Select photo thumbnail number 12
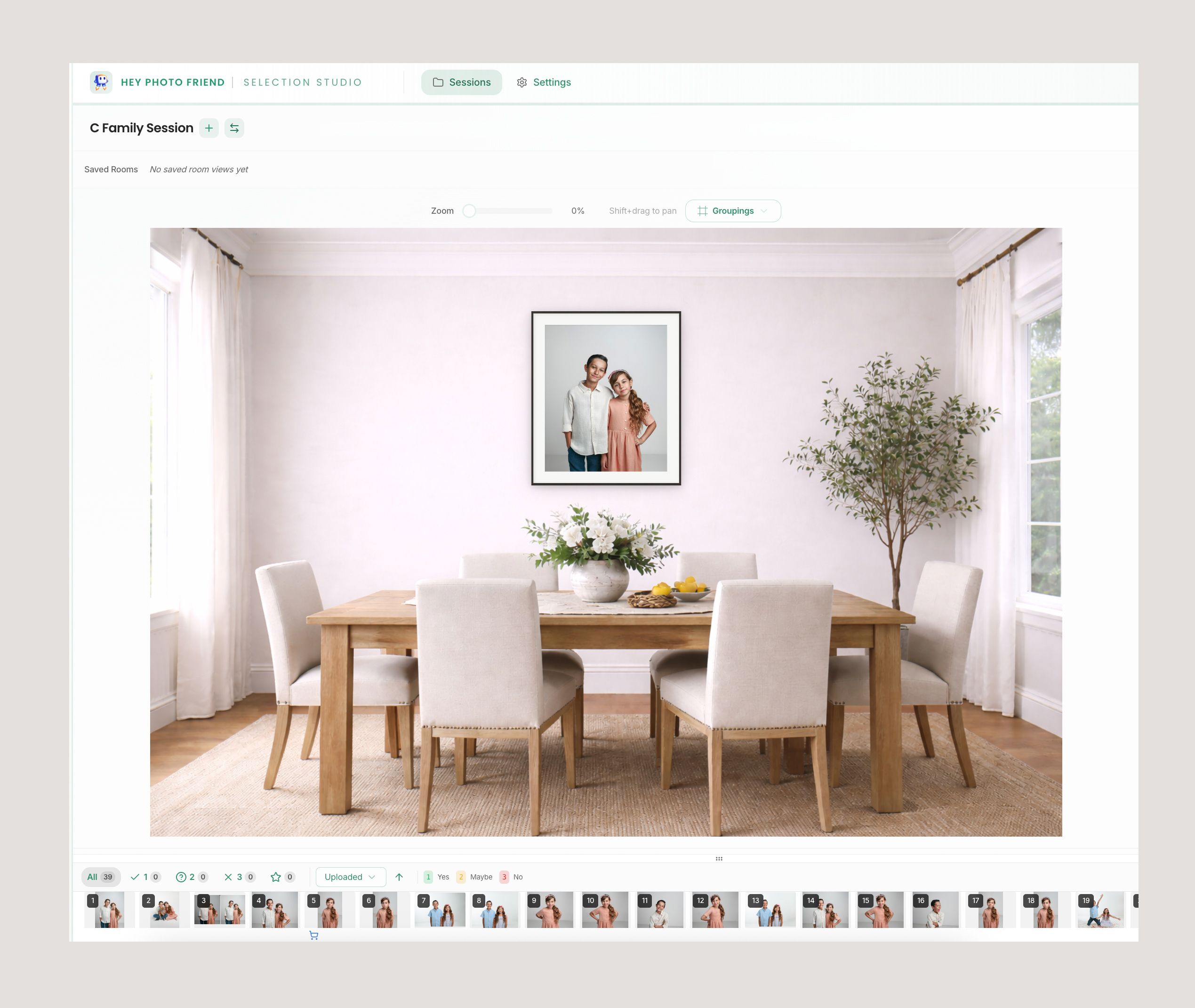This screenshot has width=1195, height=1008. tap(714, 910)
